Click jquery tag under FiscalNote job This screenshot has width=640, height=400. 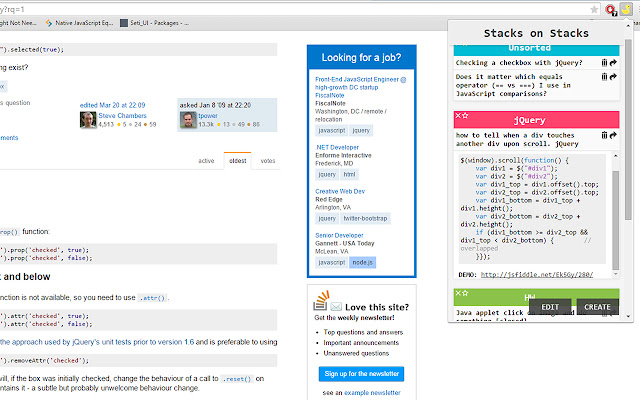coord(361,130)
